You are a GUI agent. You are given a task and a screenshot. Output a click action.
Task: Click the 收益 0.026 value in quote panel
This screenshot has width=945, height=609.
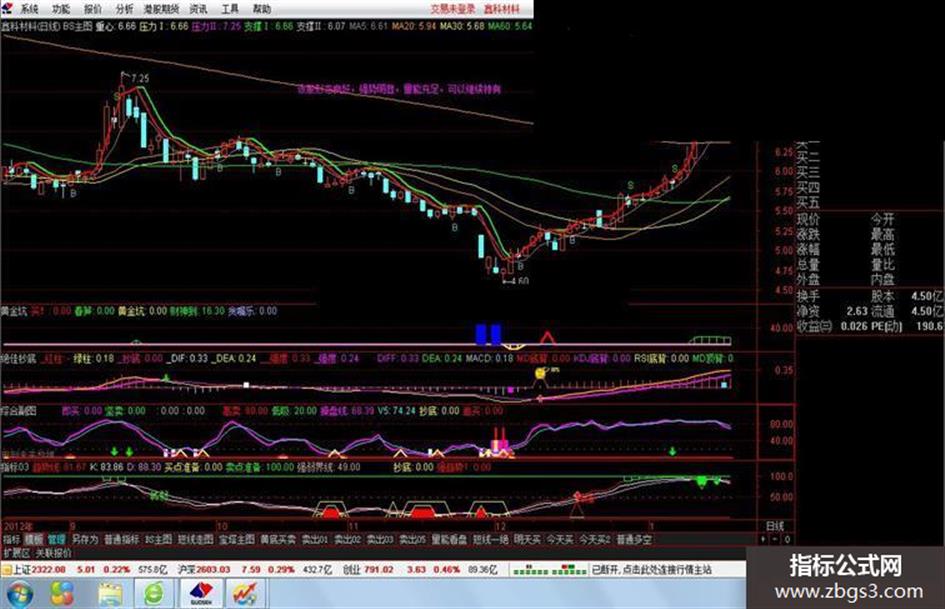click(853, 326)
